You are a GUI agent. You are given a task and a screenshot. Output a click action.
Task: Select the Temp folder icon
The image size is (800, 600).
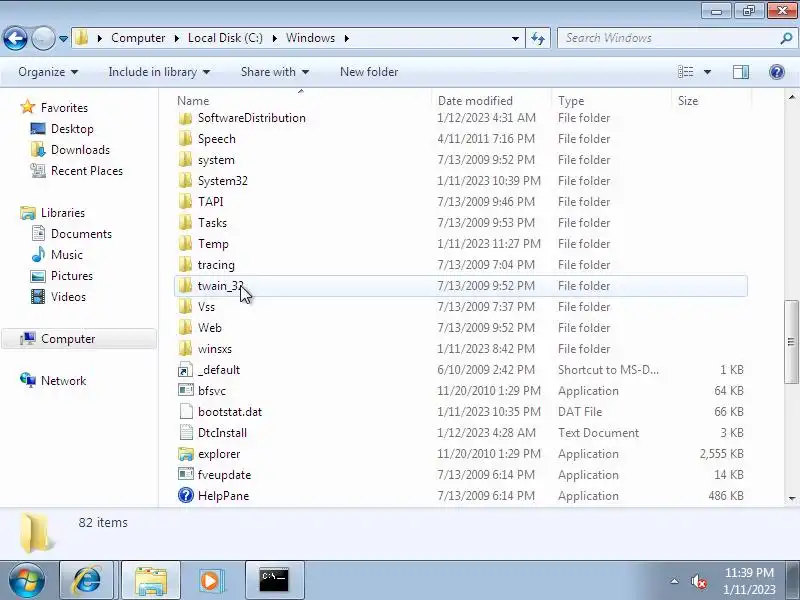point(186,244)
